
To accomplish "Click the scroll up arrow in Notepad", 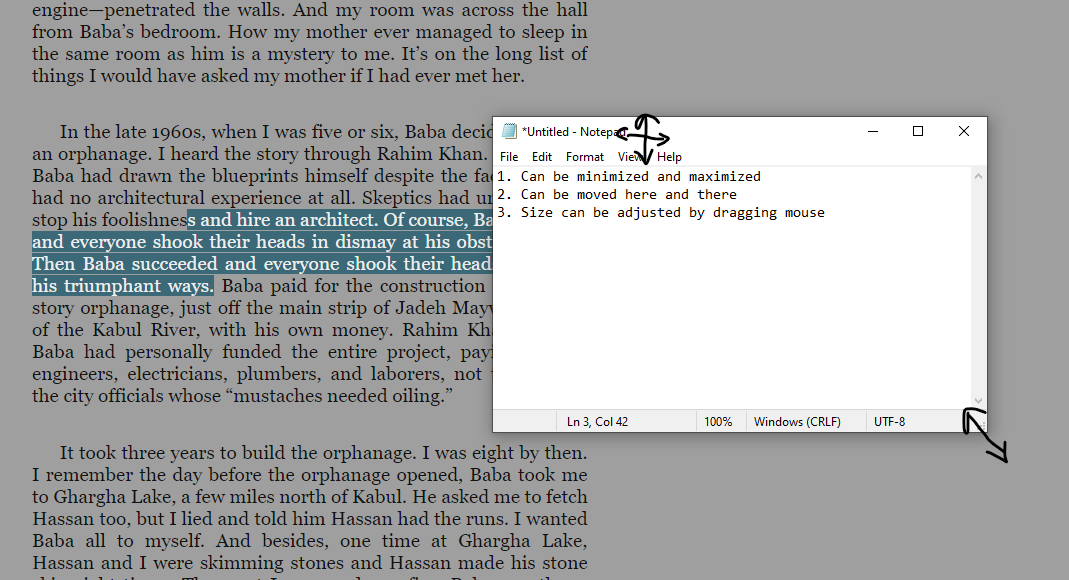I will point(978,176).
